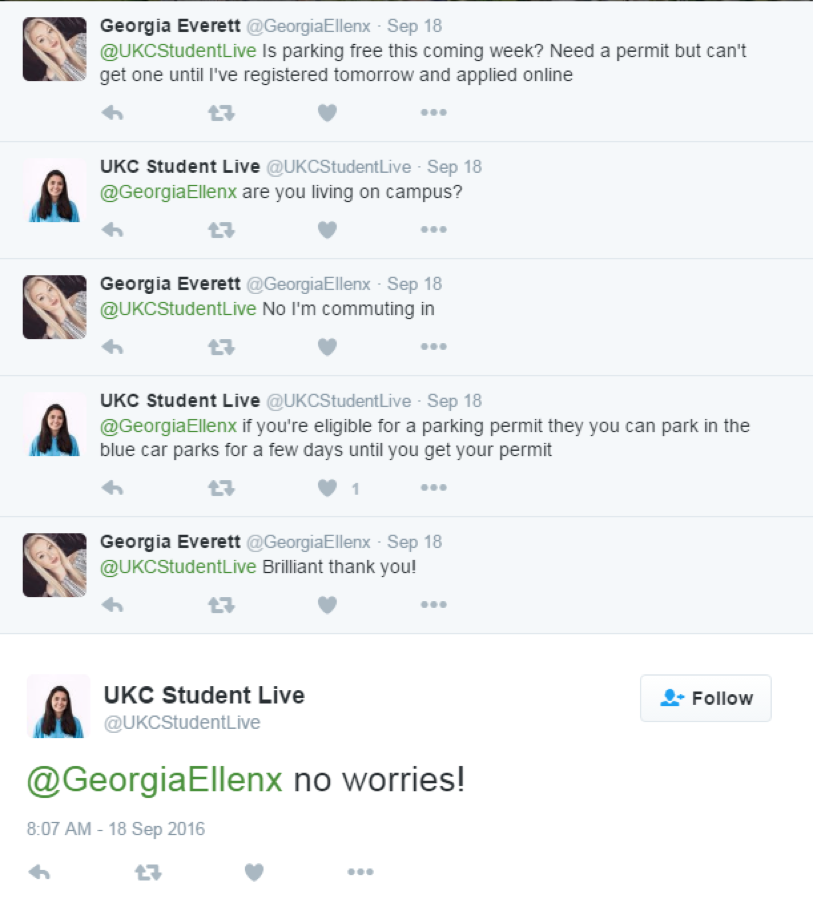
Task: Open more options on 'are you living on campus?' tweet
Action: point(433,230)
